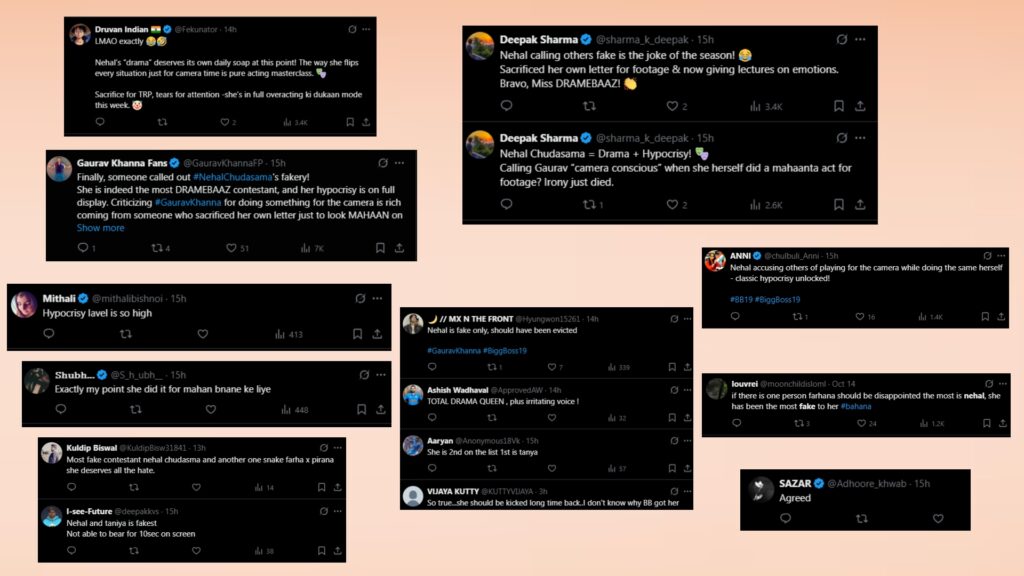Screen dimensions: 1024x576
Task: Click Show more on Gaurav Khanna Fans tweet
Action: point(101,228)
